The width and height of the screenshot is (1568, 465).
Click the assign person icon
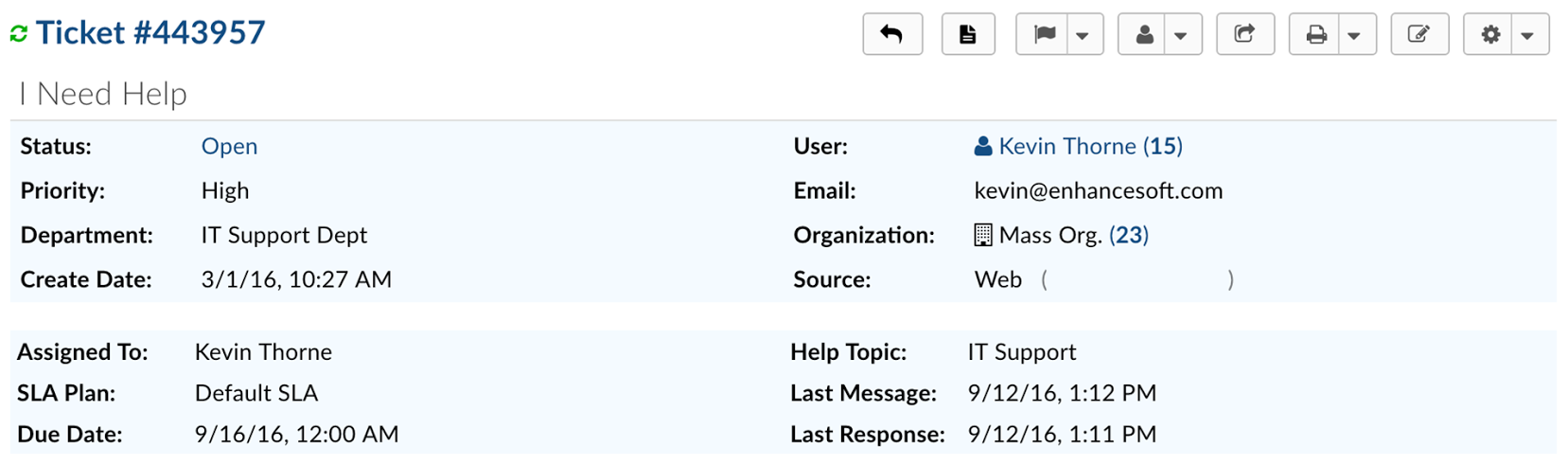[1143, 35]
